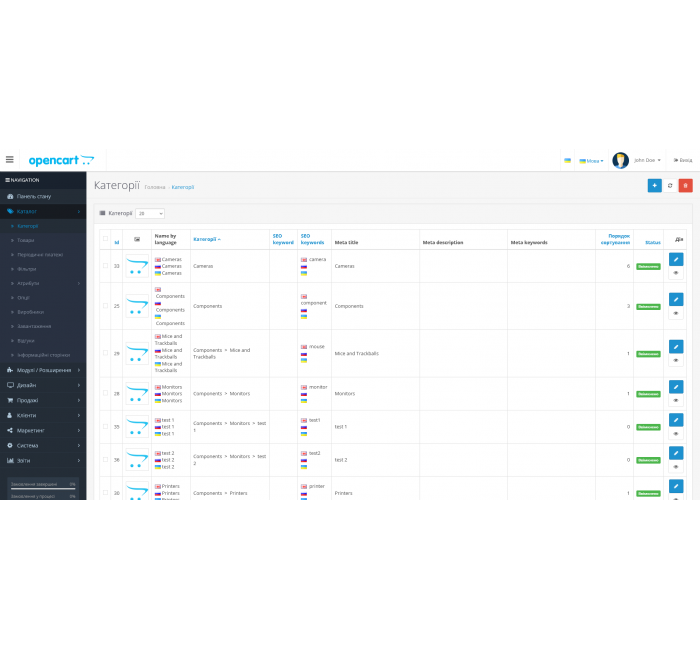
Task: Click the green status badge for Monitors
Action: [x=648, y=394]
